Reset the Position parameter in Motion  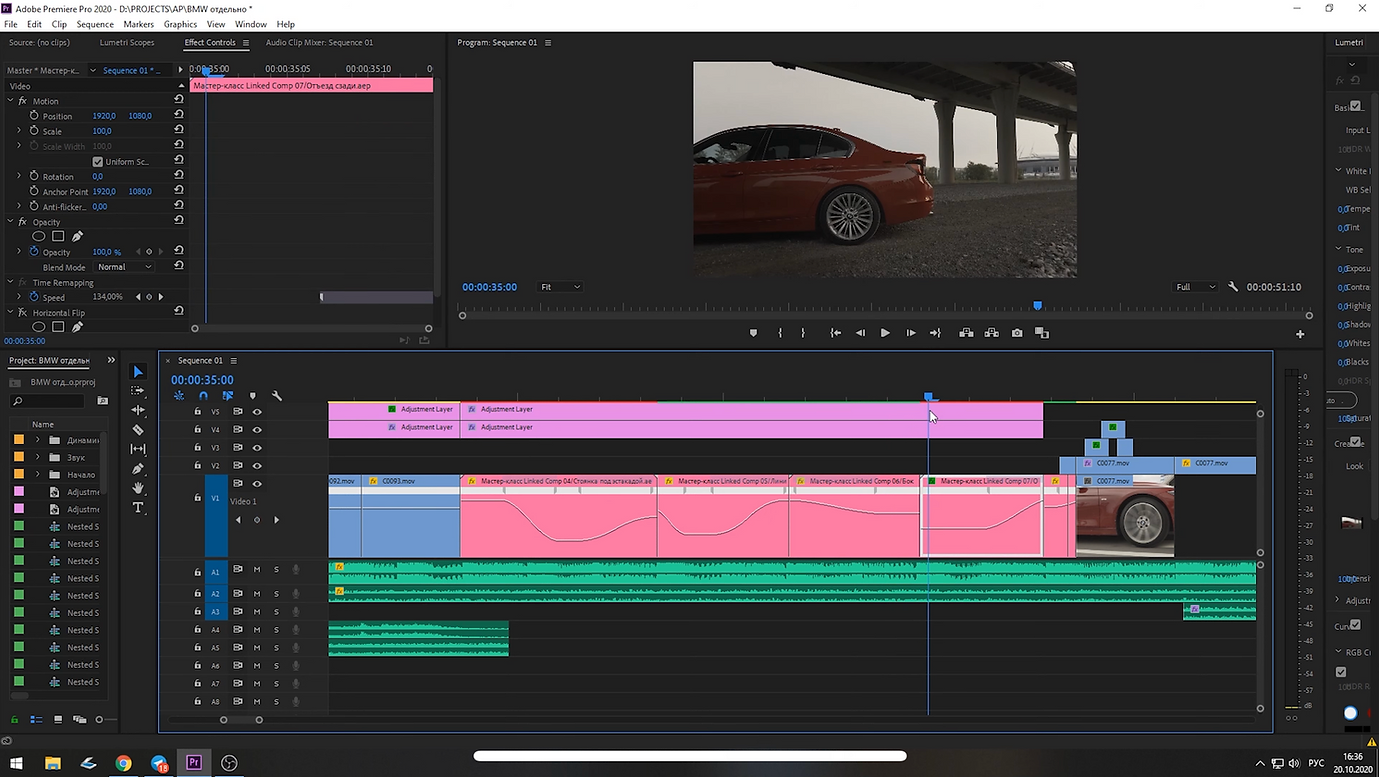click(x=179, y=116)
